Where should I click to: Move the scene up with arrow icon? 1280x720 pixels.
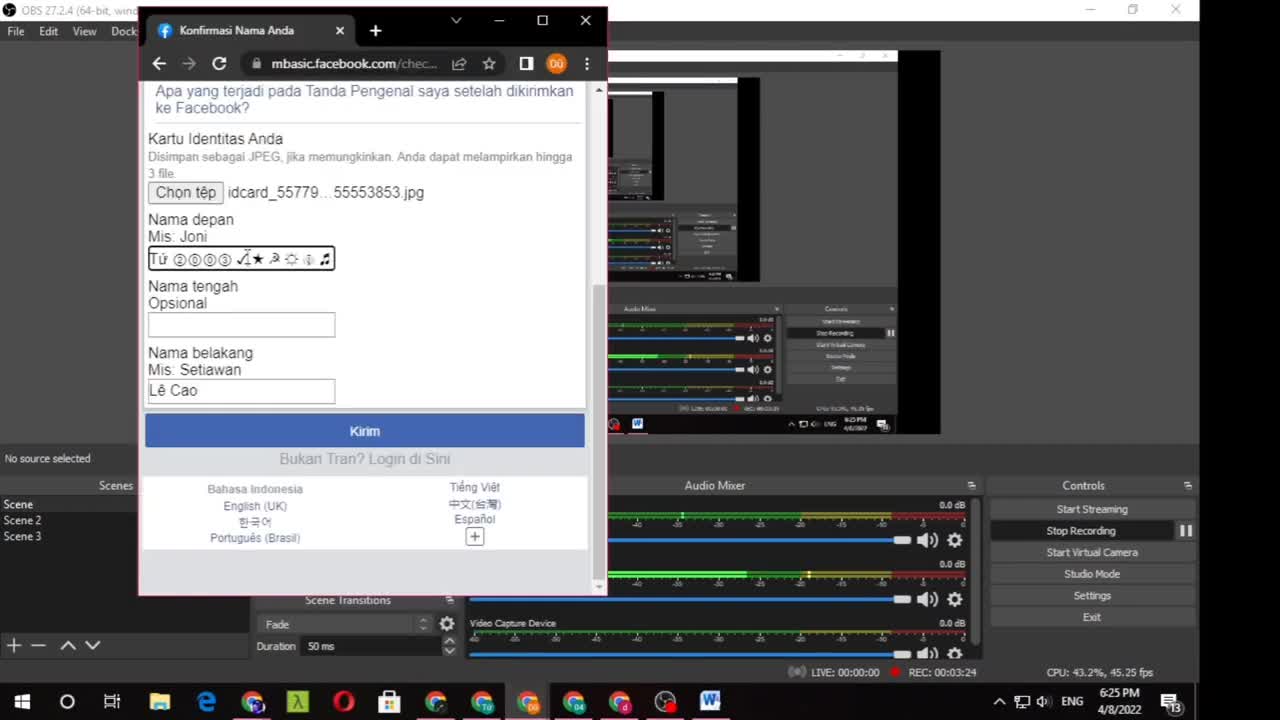(68, 645)
